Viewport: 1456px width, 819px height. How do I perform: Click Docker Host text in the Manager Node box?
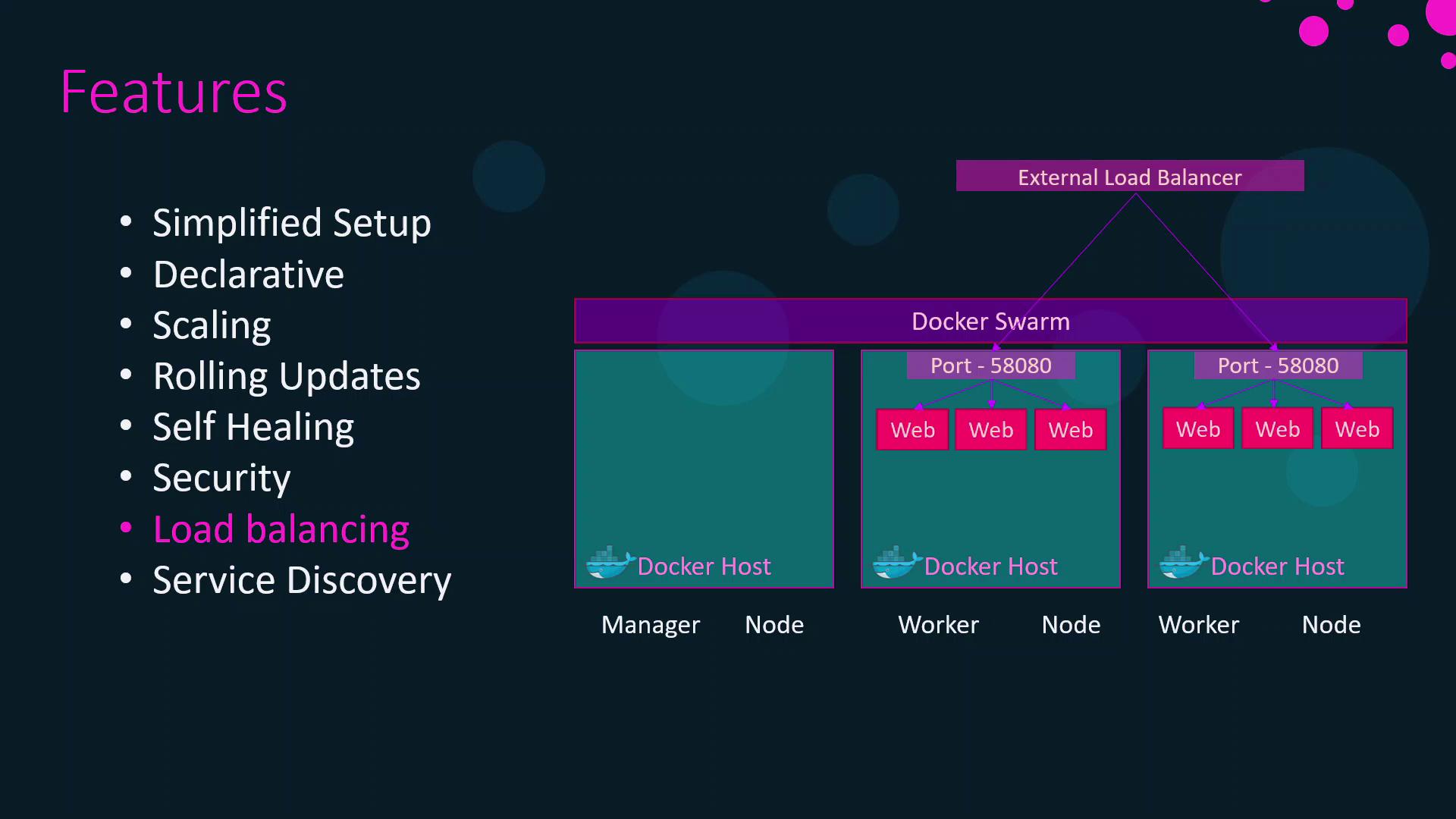(704, 566)
